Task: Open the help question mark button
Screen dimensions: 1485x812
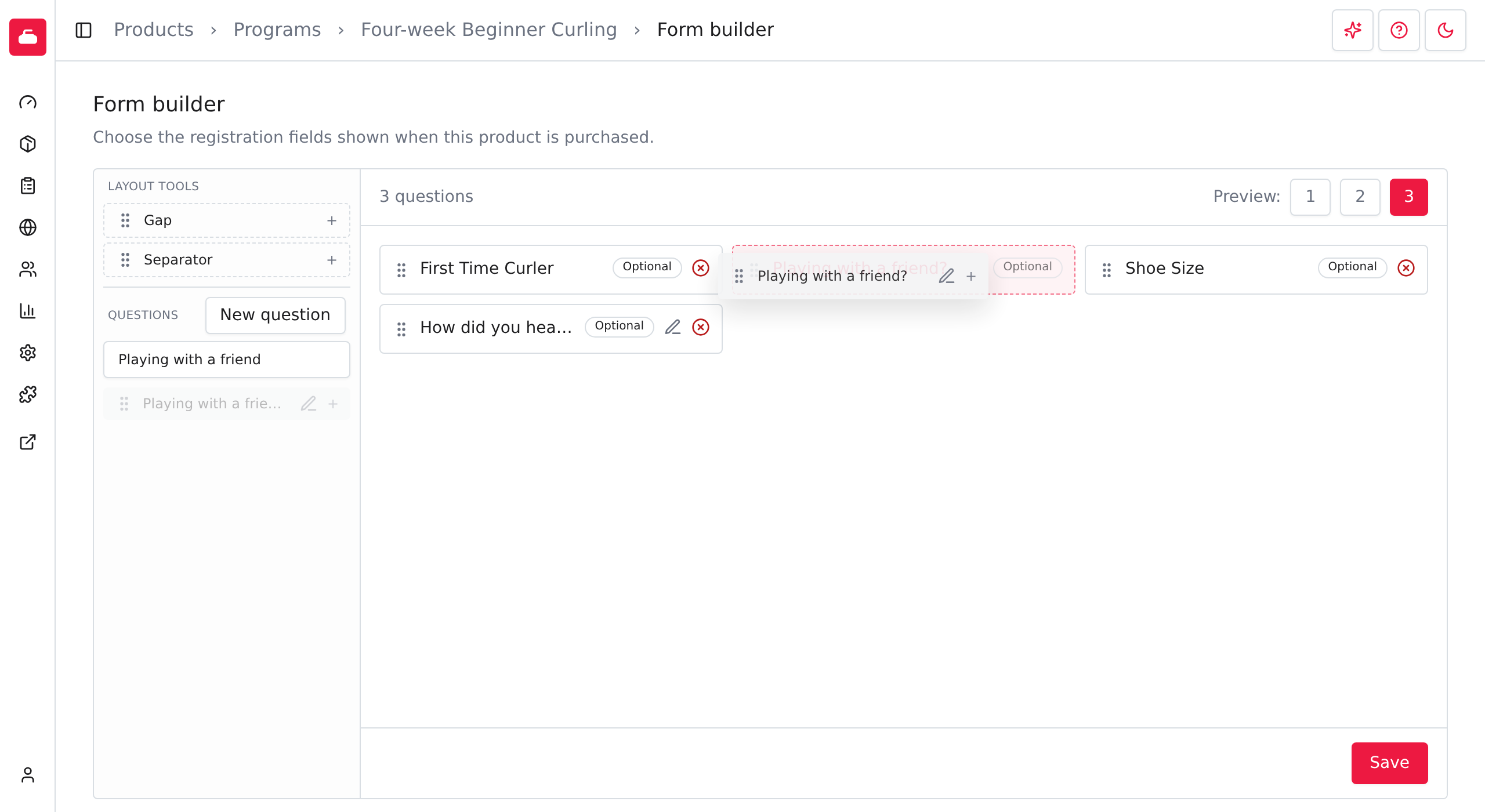Action: 1399,30
